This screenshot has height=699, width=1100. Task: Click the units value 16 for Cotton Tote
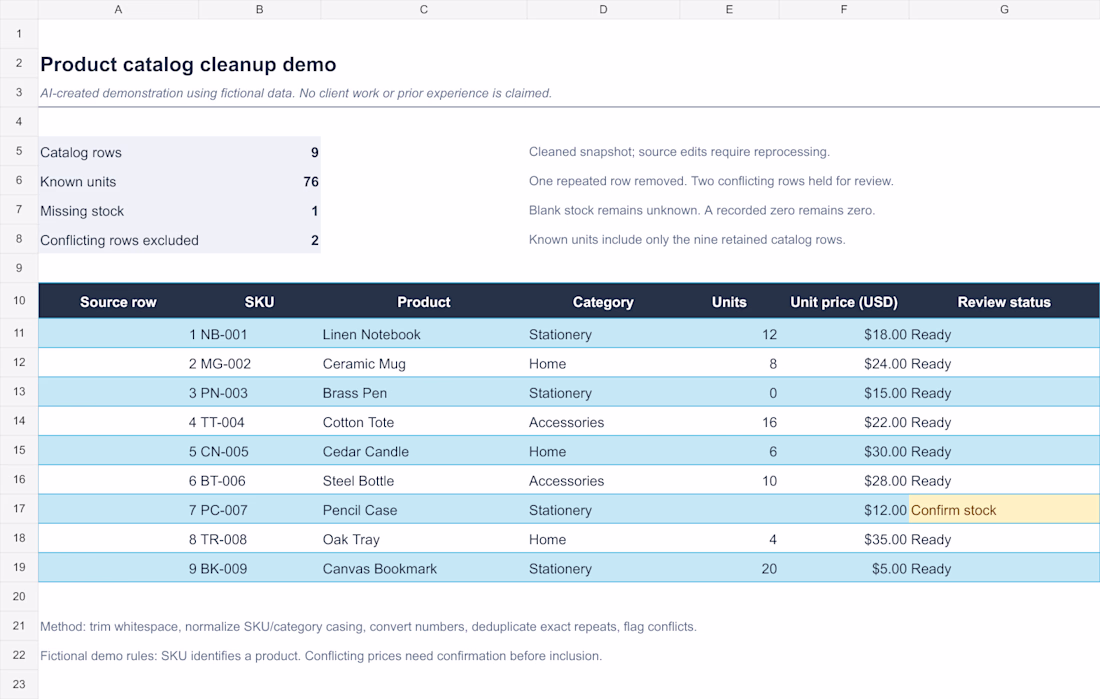click(x=730, y=422)
